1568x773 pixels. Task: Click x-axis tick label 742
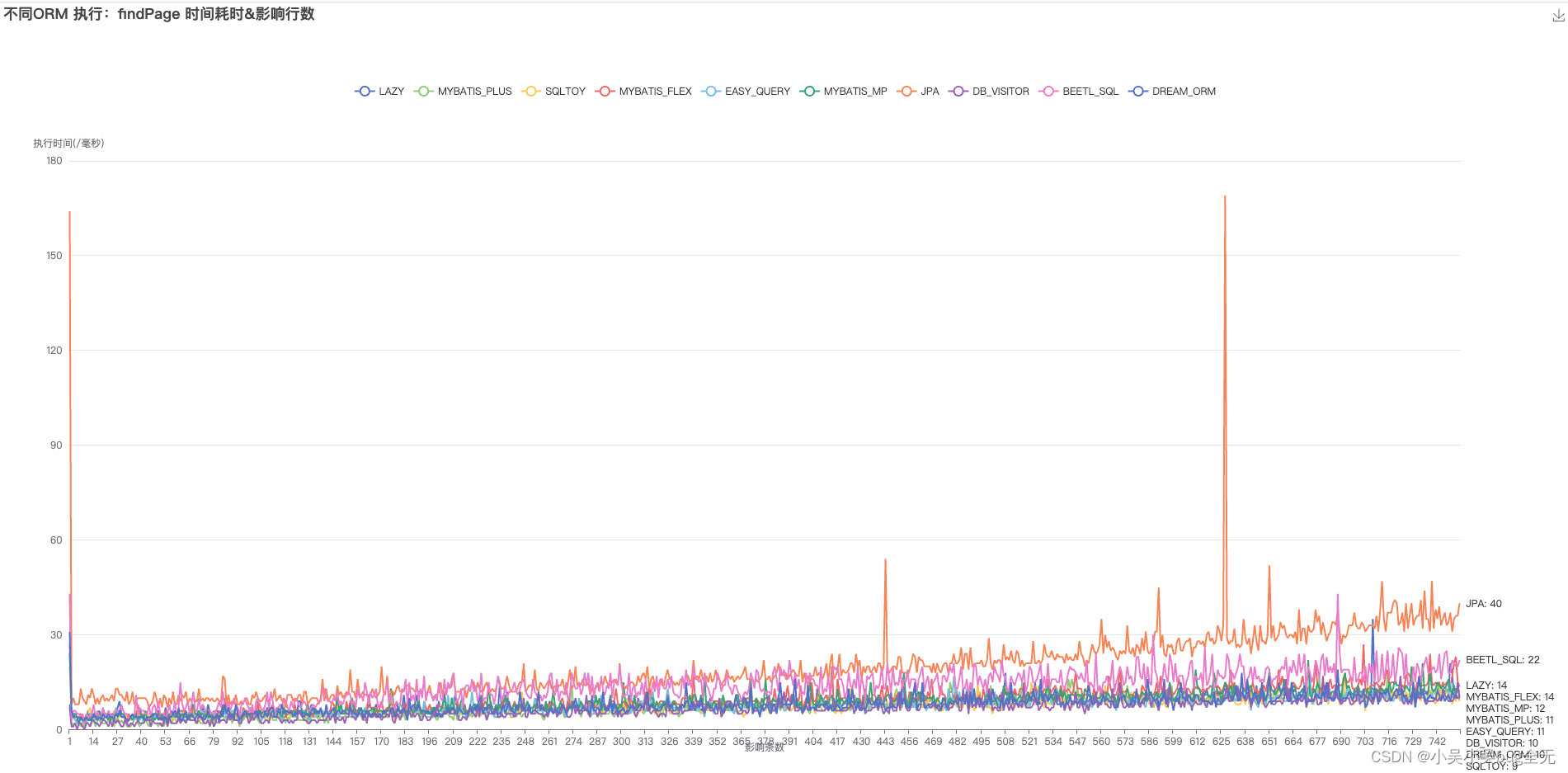tap(1438, 742)
